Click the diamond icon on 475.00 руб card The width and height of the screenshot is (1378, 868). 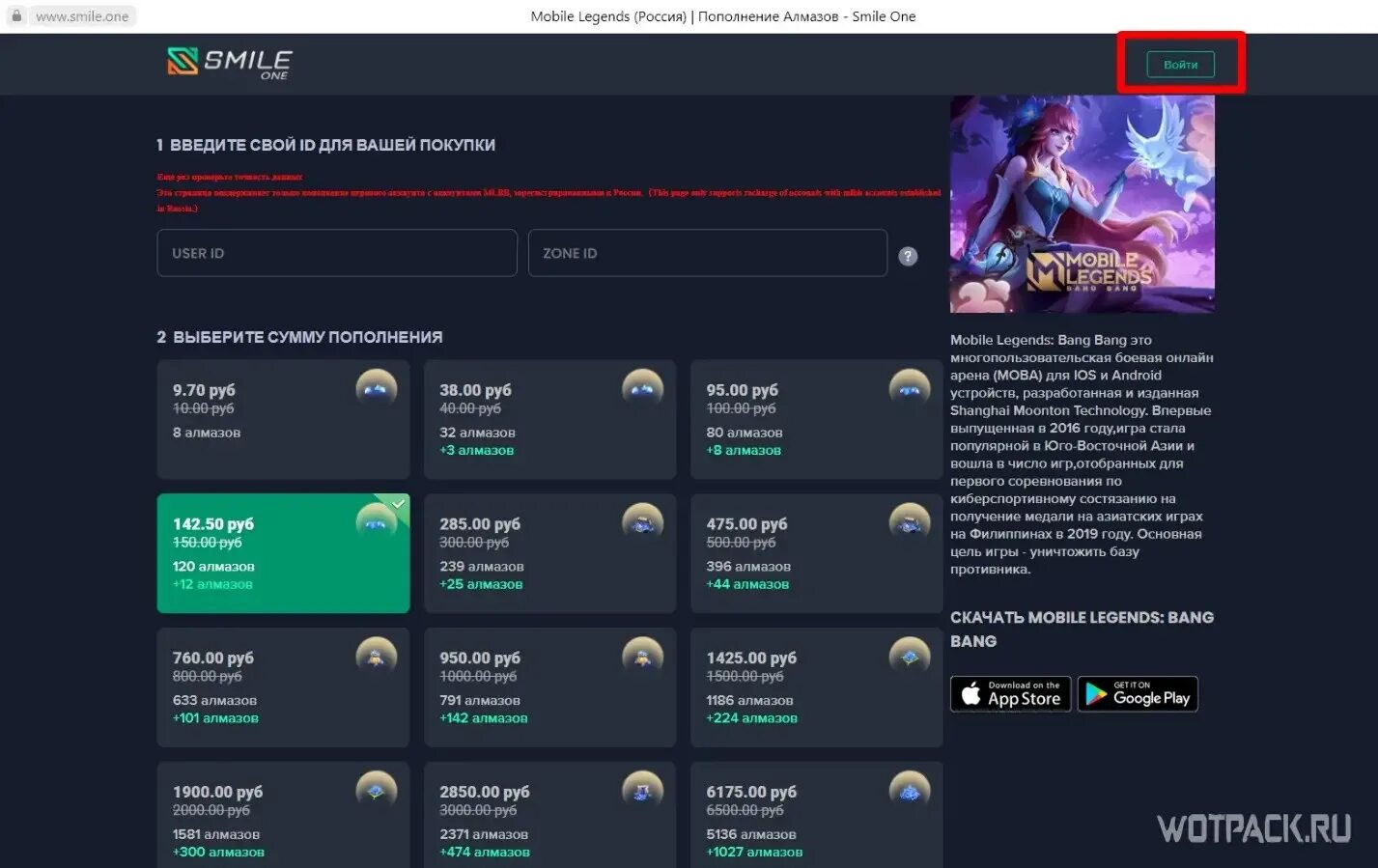point(910,523)
